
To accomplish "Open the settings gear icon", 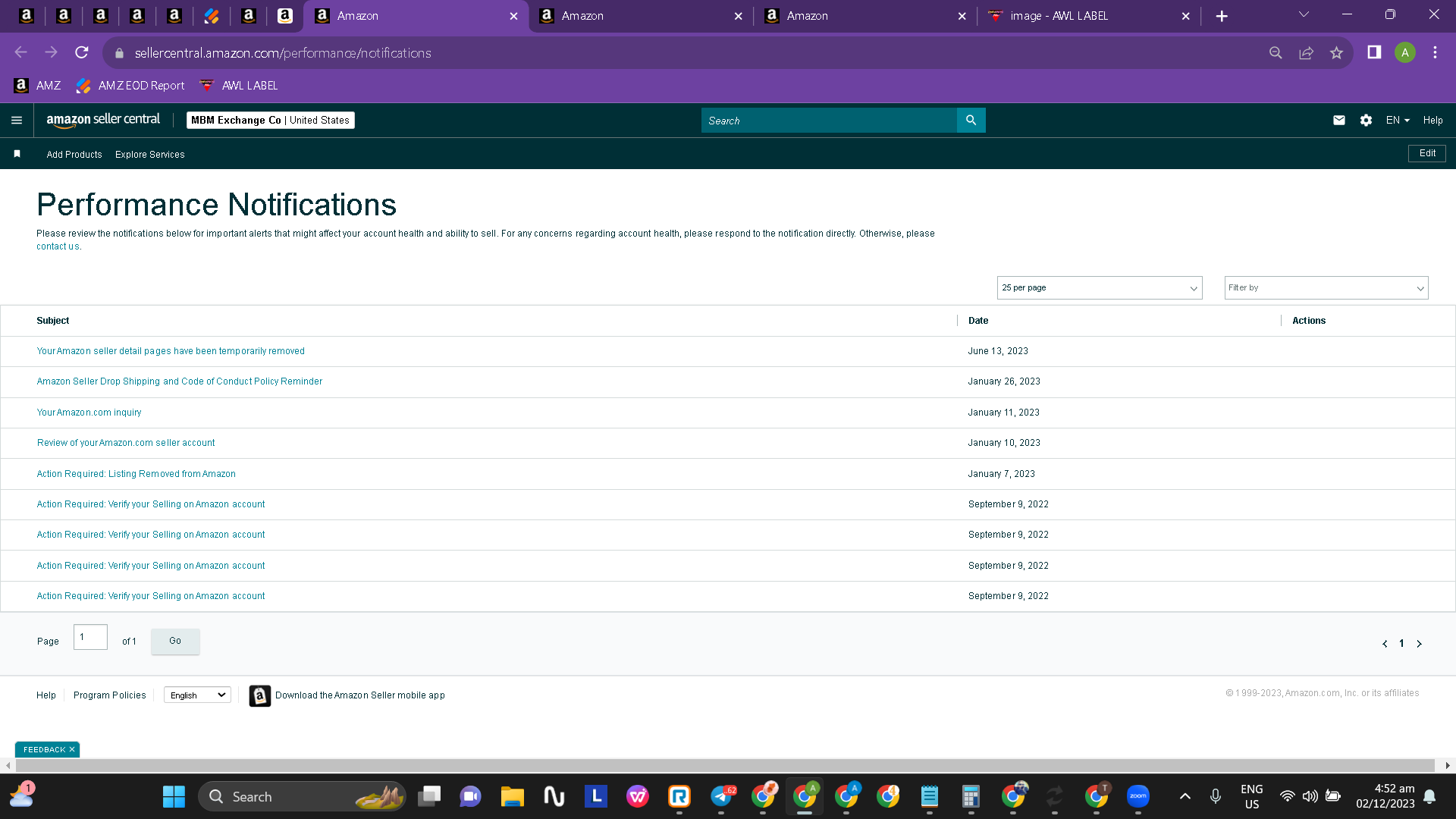I will [1366, 121].
